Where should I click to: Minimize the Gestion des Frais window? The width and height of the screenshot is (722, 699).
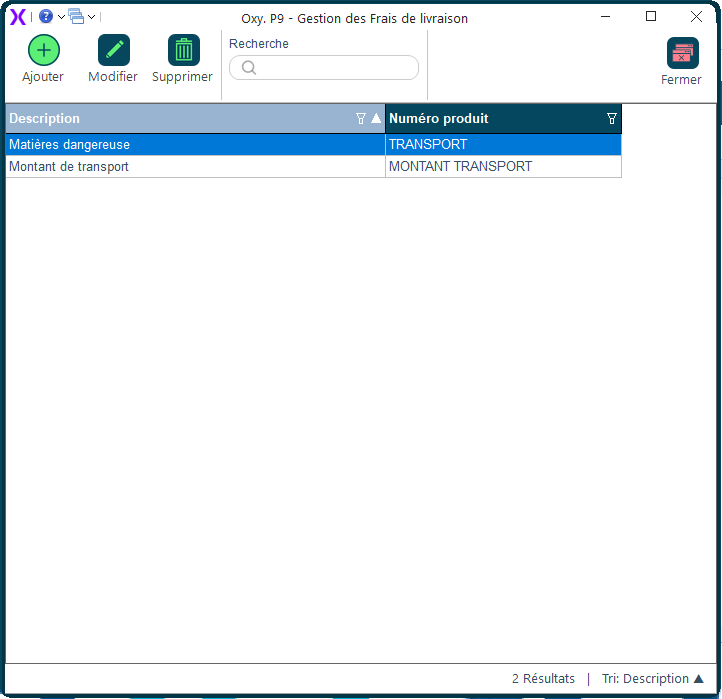[x=606, y=17]
